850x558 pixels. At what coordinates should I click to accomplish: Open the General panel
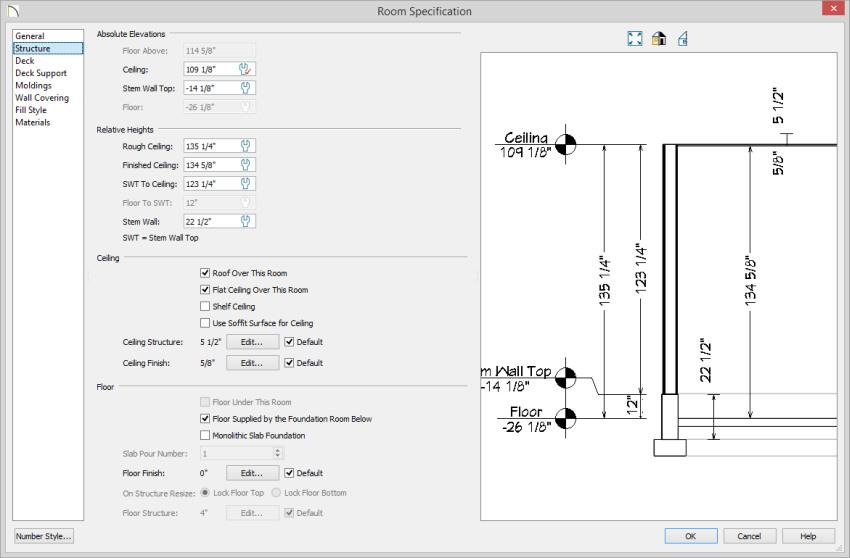click(30, 36)
